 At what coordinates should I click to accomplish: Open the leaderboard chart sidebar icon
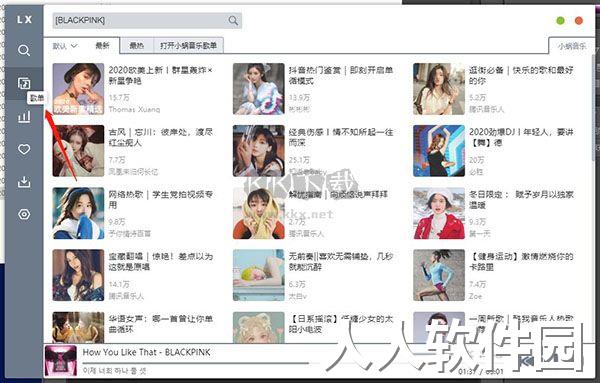[24, 116]
